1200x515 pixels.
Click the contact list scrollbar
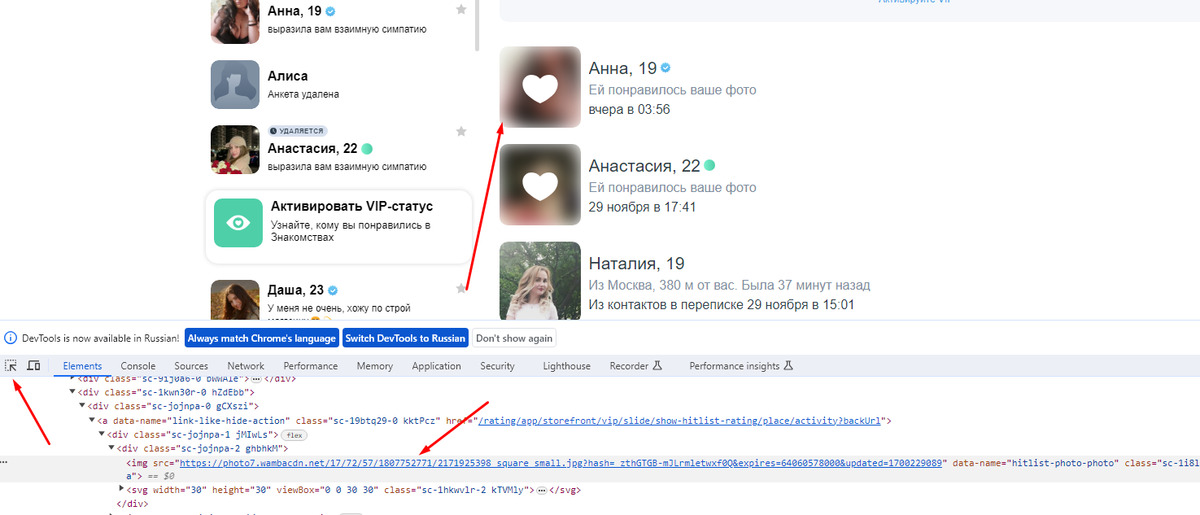(x=477, y=24)
